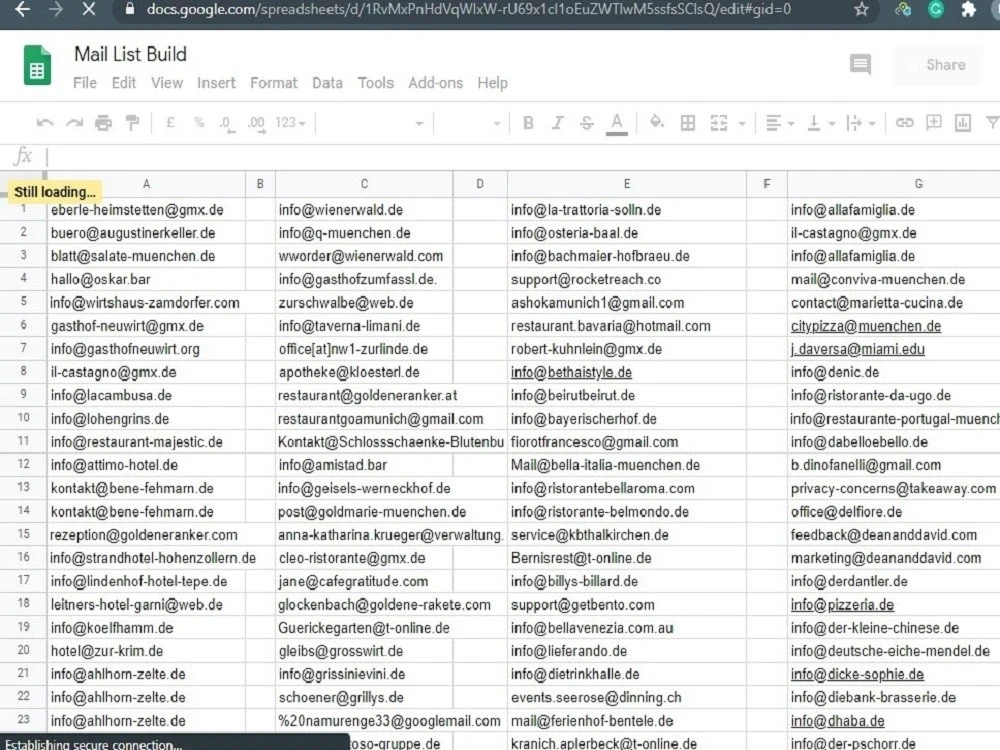The image size is (1000, 750).
Task: Click the spreadsheet title Mail List Build
Action: point(130,54)
